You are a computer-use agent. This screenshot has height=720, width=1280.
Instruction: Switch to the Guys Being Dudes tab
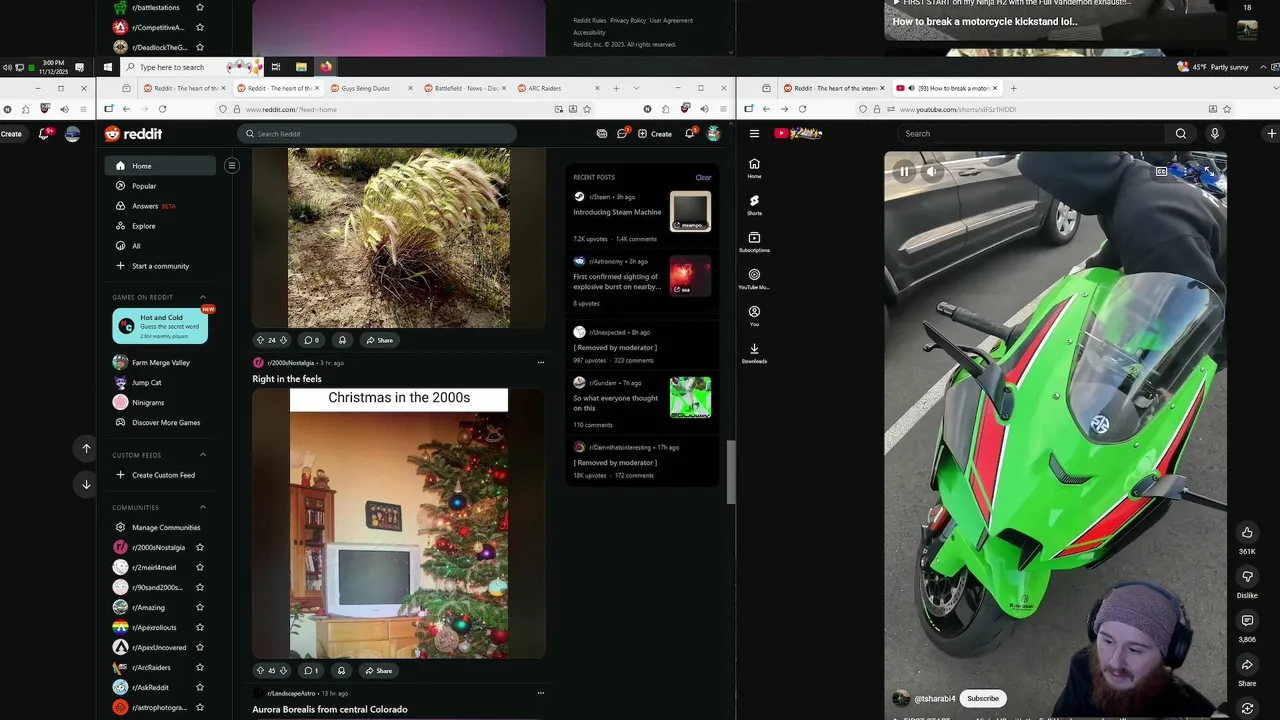[373, 88]
